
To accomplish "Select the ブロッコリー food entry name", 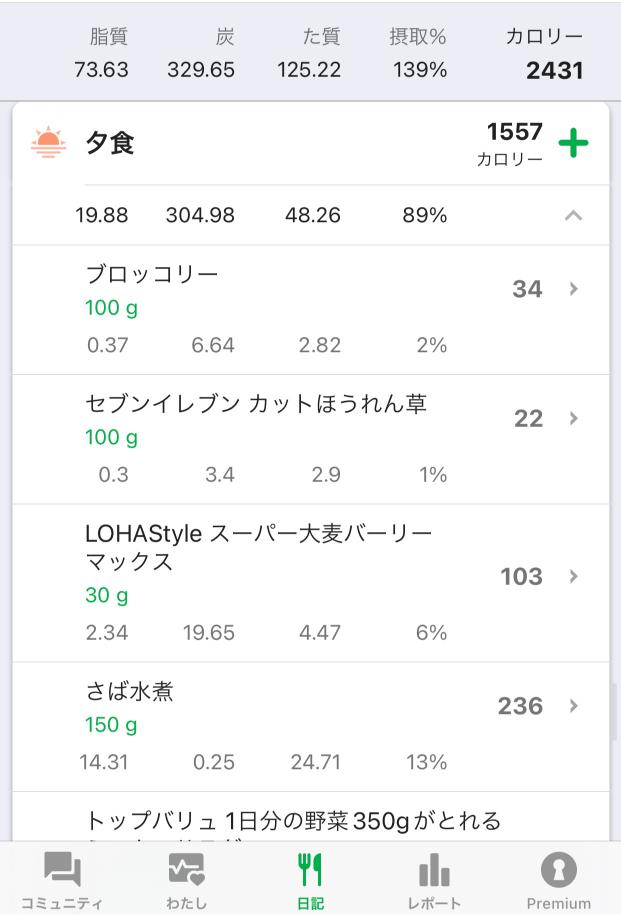I will coord(152,274).
